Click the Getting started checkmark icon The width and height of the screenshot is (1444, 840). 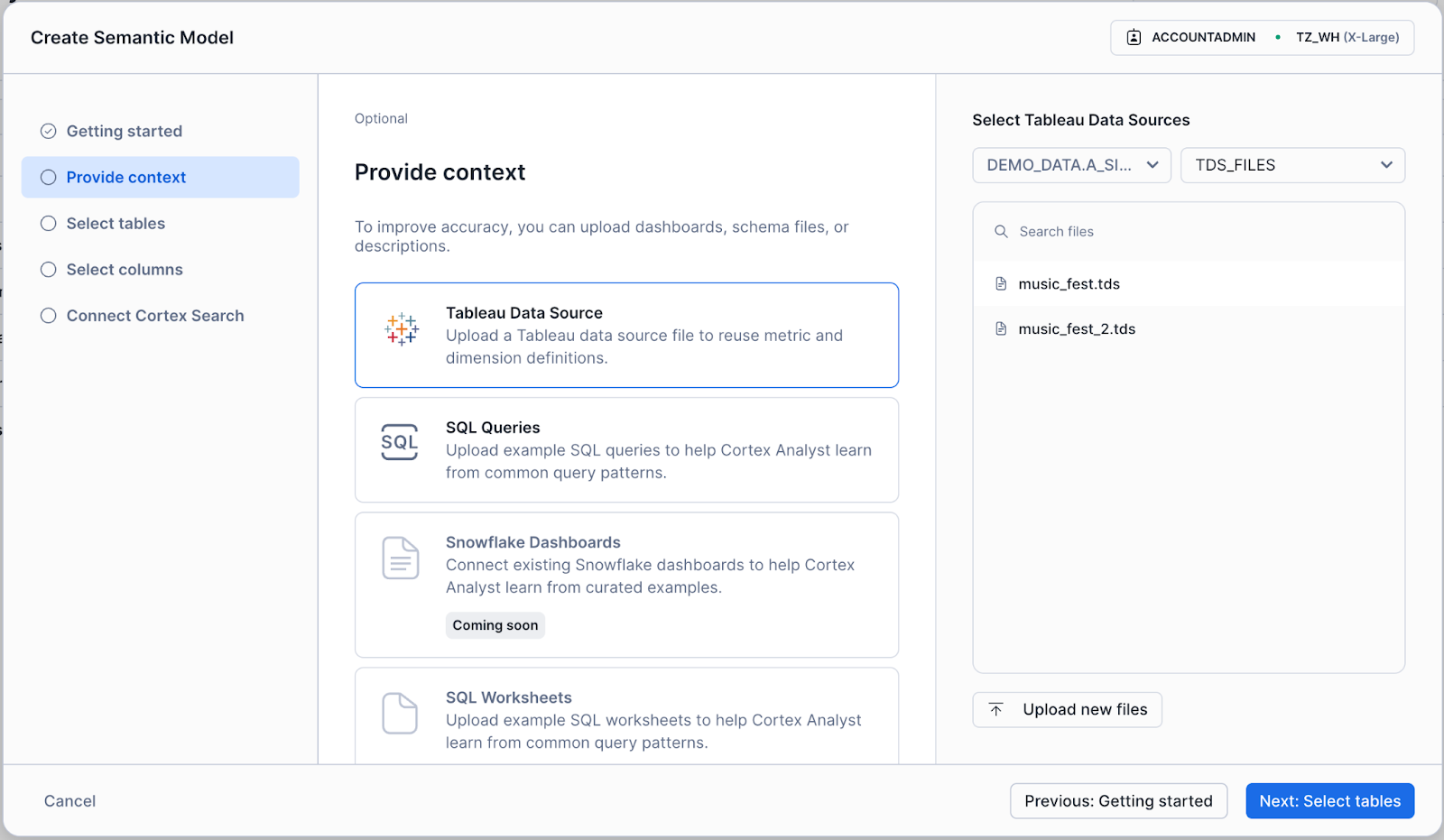pos(49,132)
